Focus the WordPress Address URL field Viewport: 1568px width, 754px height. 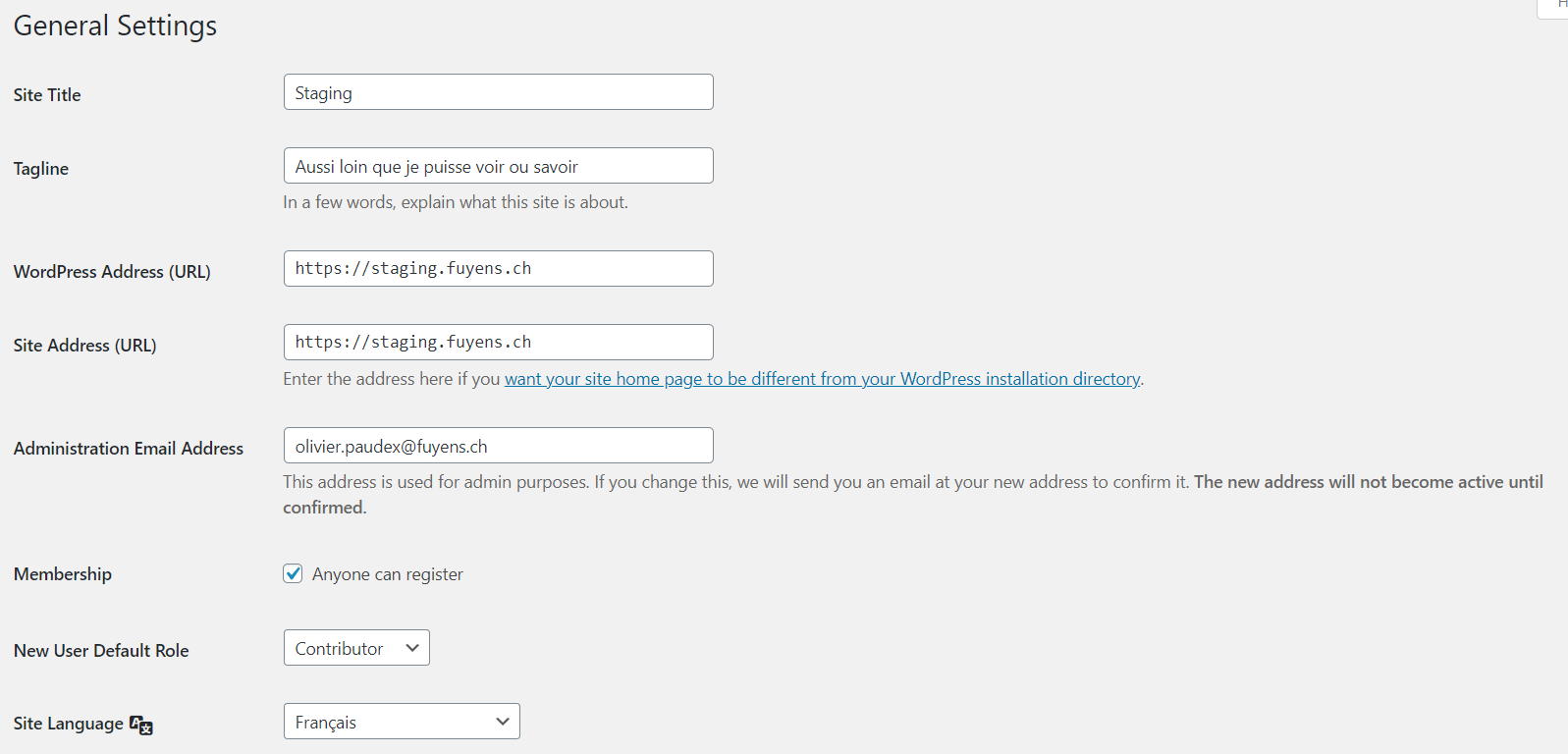498,269
